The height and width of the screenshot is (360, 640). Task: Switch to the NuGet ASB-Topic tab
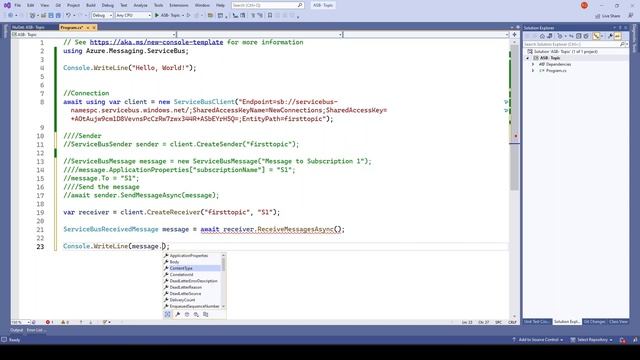coord(29,27)
